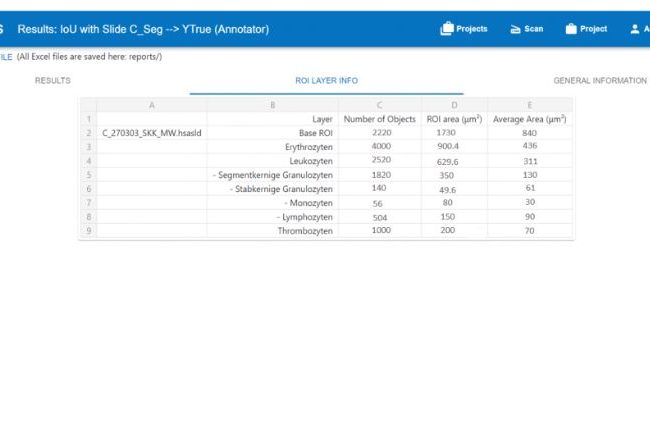Click the Projects briefcase icon
This screenshot has width=650, height=430.
click(447, 29)
